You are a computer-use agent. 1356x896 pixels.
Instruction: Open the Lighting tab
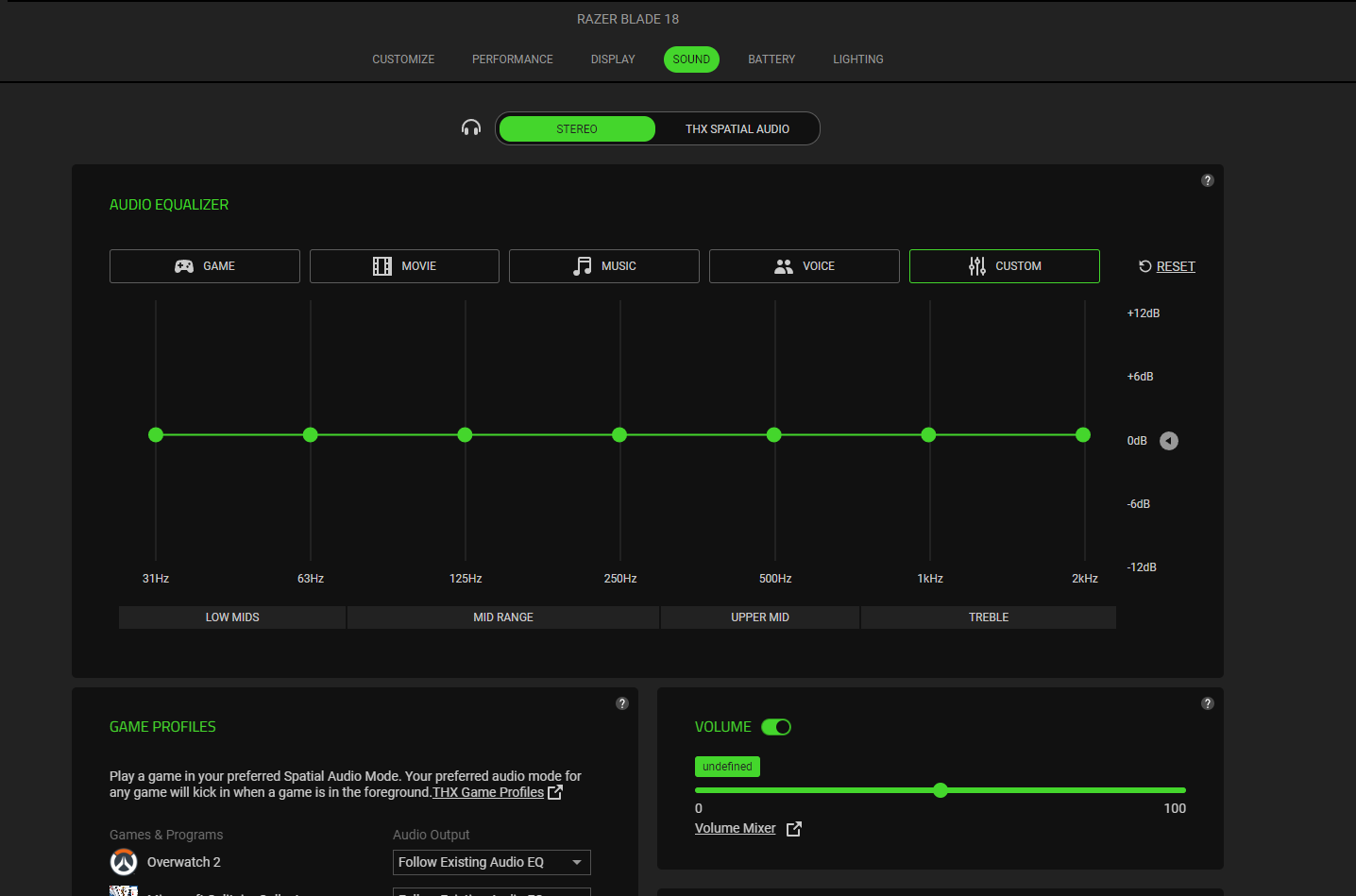pyautogui.click(x=858, y=59)
